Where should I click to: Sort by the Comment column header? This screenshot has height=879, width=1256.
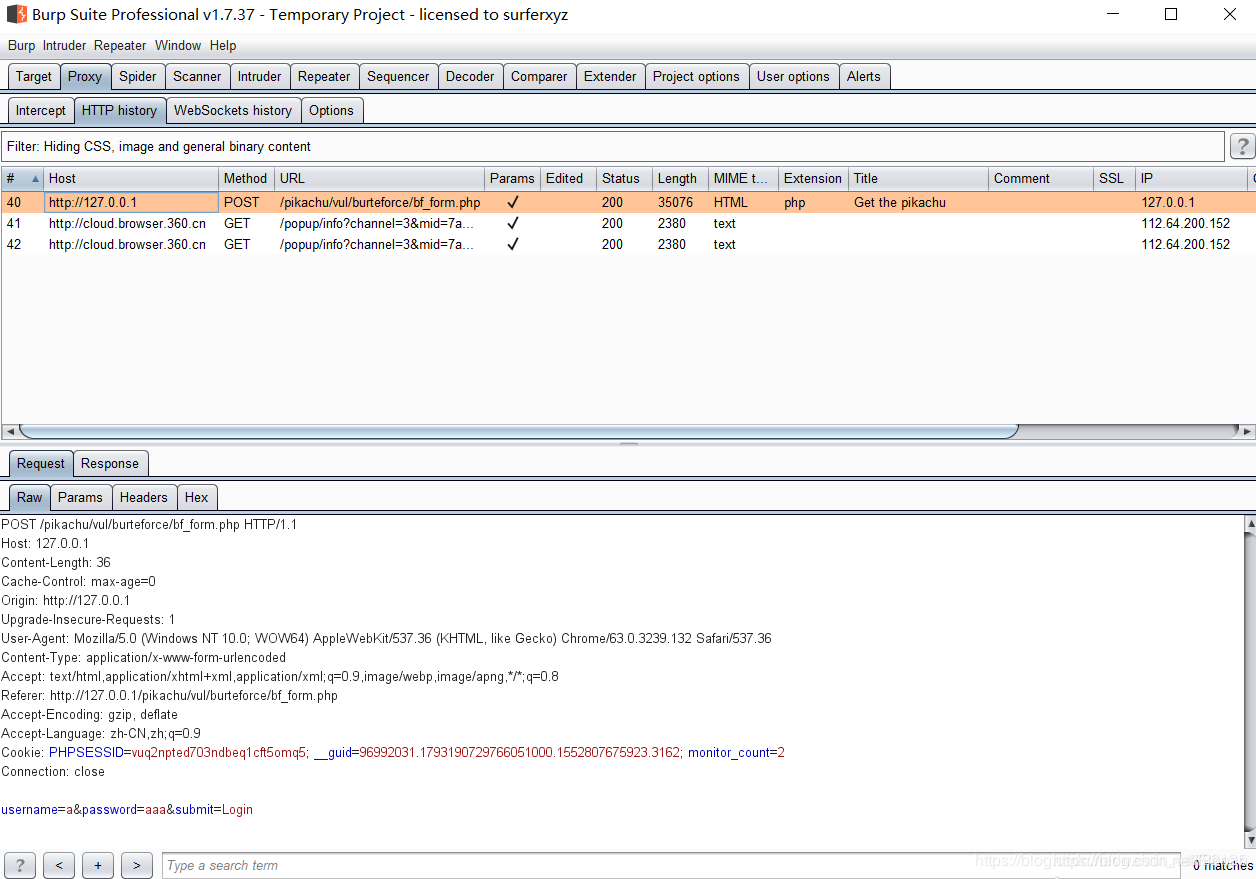click(1041, 179)
